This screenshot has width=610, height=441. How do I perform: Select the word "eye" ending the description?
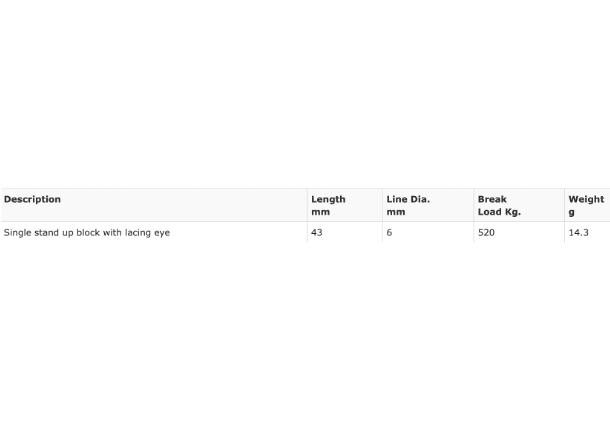(162, 233)
